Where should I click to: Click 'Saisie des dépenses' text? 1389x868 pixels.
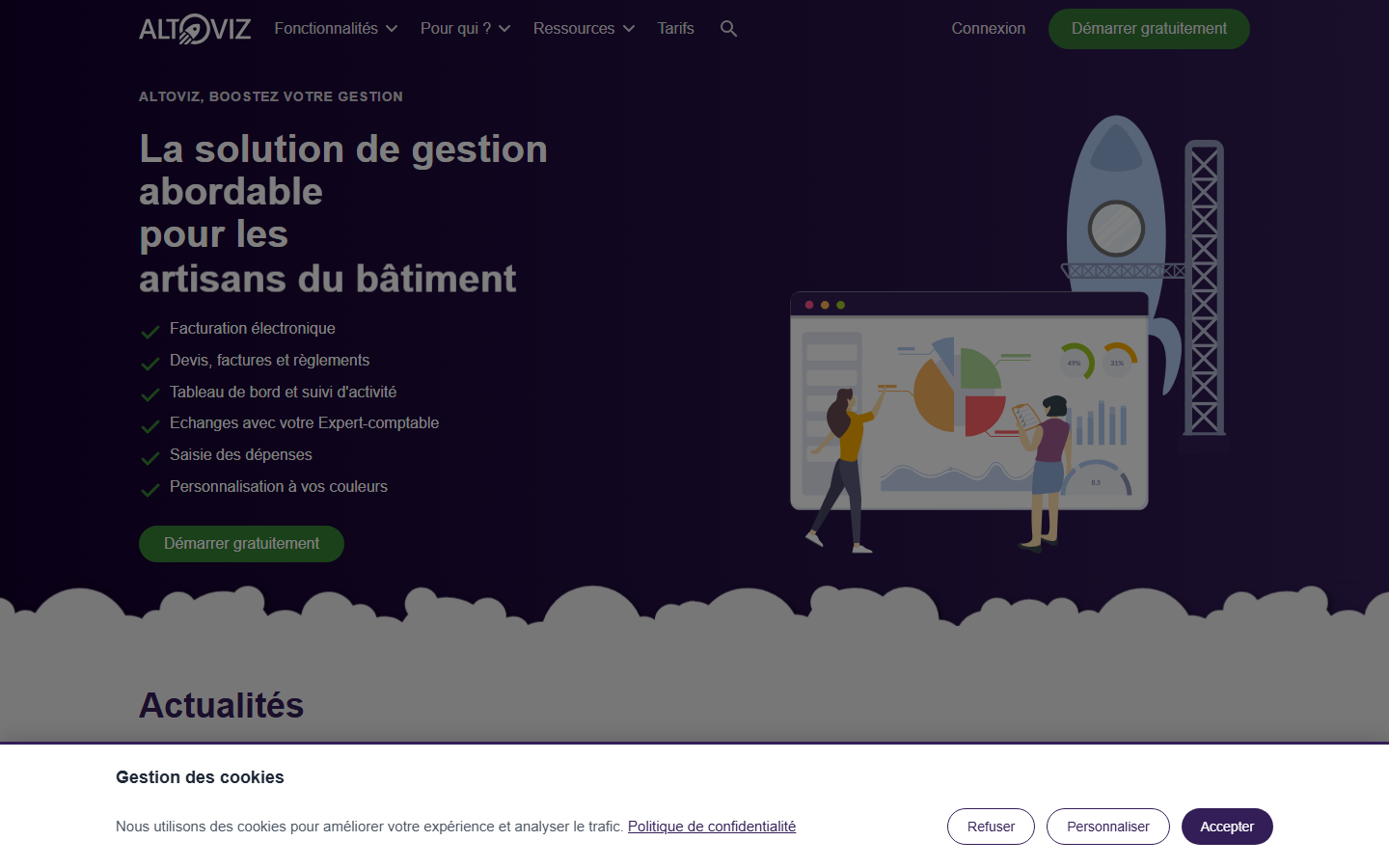click(x=240, y=455)
